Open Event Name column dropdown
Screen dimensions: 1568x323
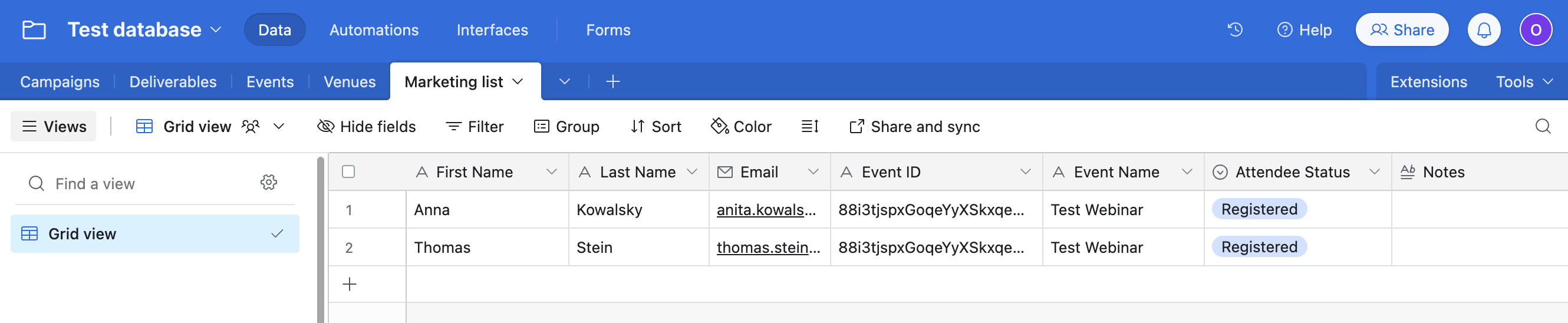1187,172
